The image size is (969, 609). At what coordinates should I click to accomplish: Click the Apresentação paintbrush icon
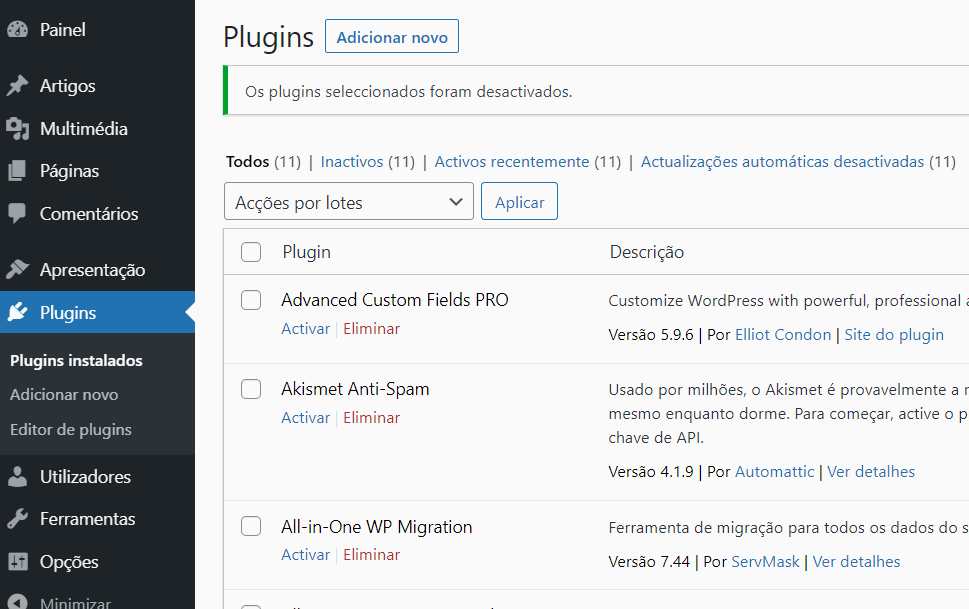click(17, 270)
